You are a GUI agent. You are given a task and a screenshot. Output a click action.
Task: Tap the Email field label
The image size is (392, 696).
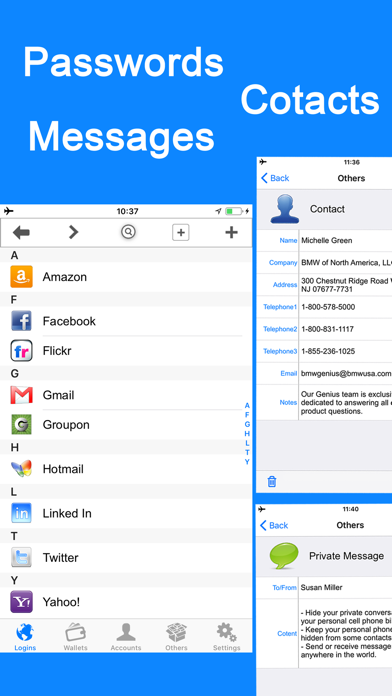(x=289, y=373)
